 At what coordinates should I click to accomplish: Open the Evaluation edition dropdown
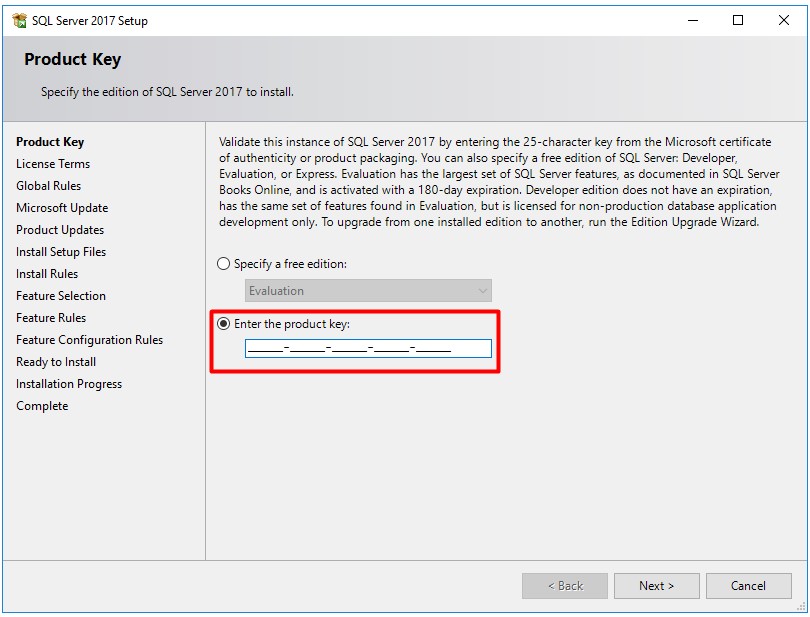[368, 291]
